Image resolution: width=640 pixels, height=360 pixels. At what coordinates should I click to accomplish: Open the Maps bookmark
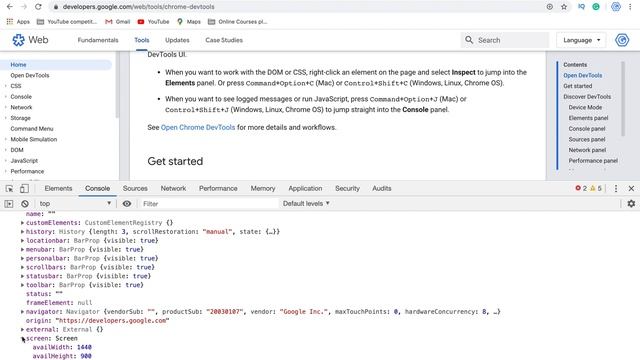(x=189, y=22)
